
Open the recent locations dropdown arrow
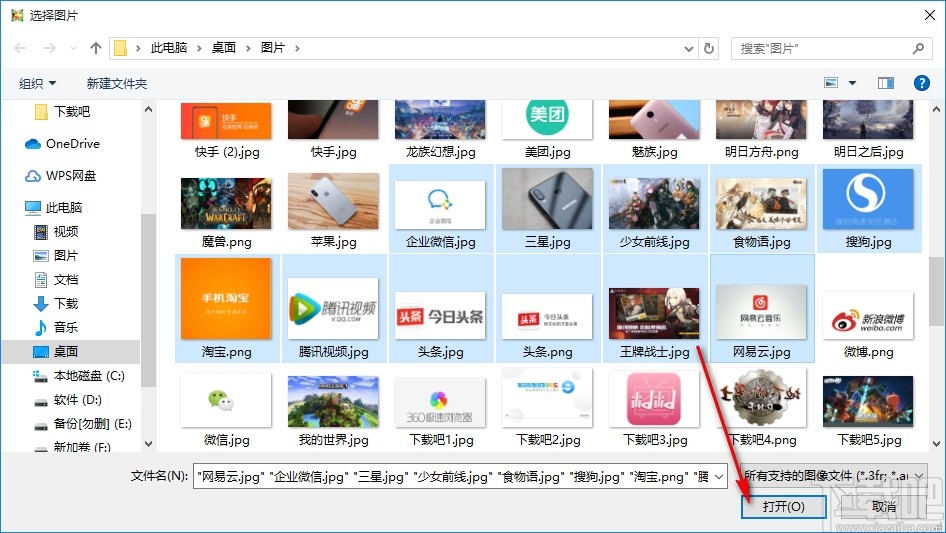[x=73, y=48]
